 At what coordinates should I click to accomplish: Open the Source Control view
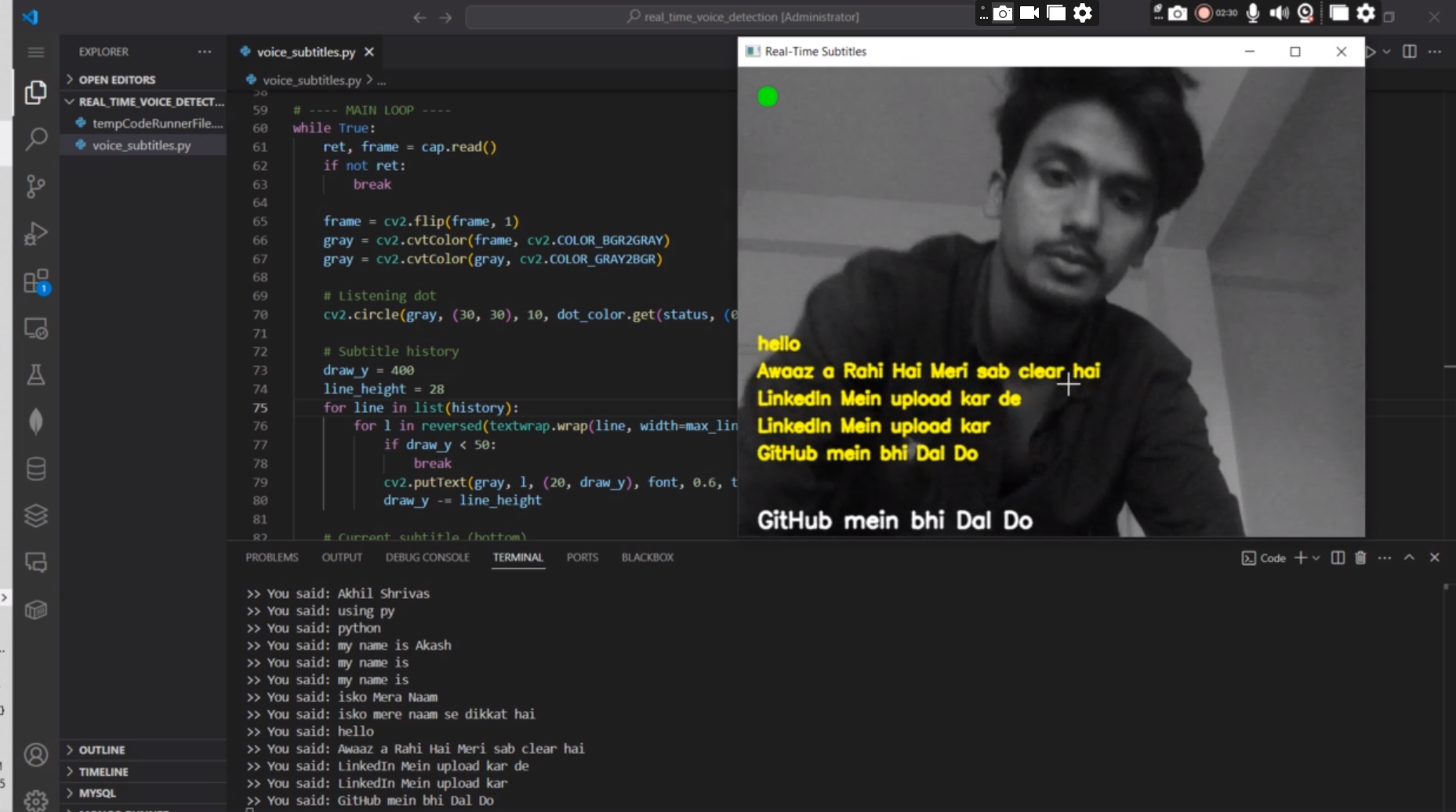coord(35,187)
